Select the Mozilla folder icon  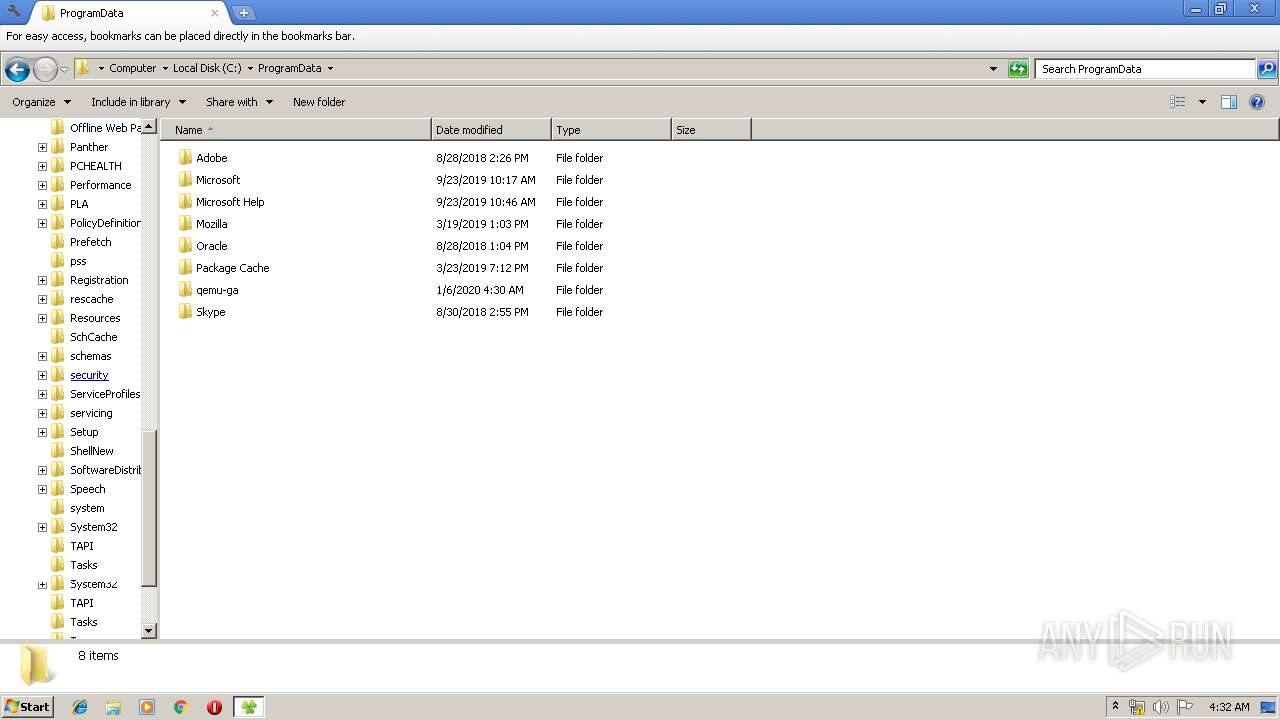(x=185, y=224)
